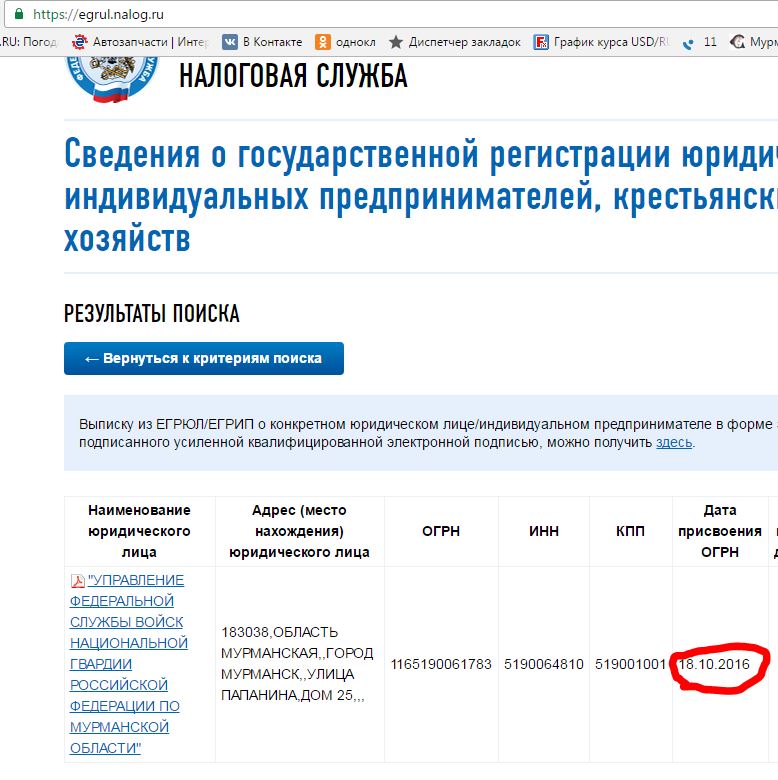Click the green secure padlock icon

(x=18, y=15)
